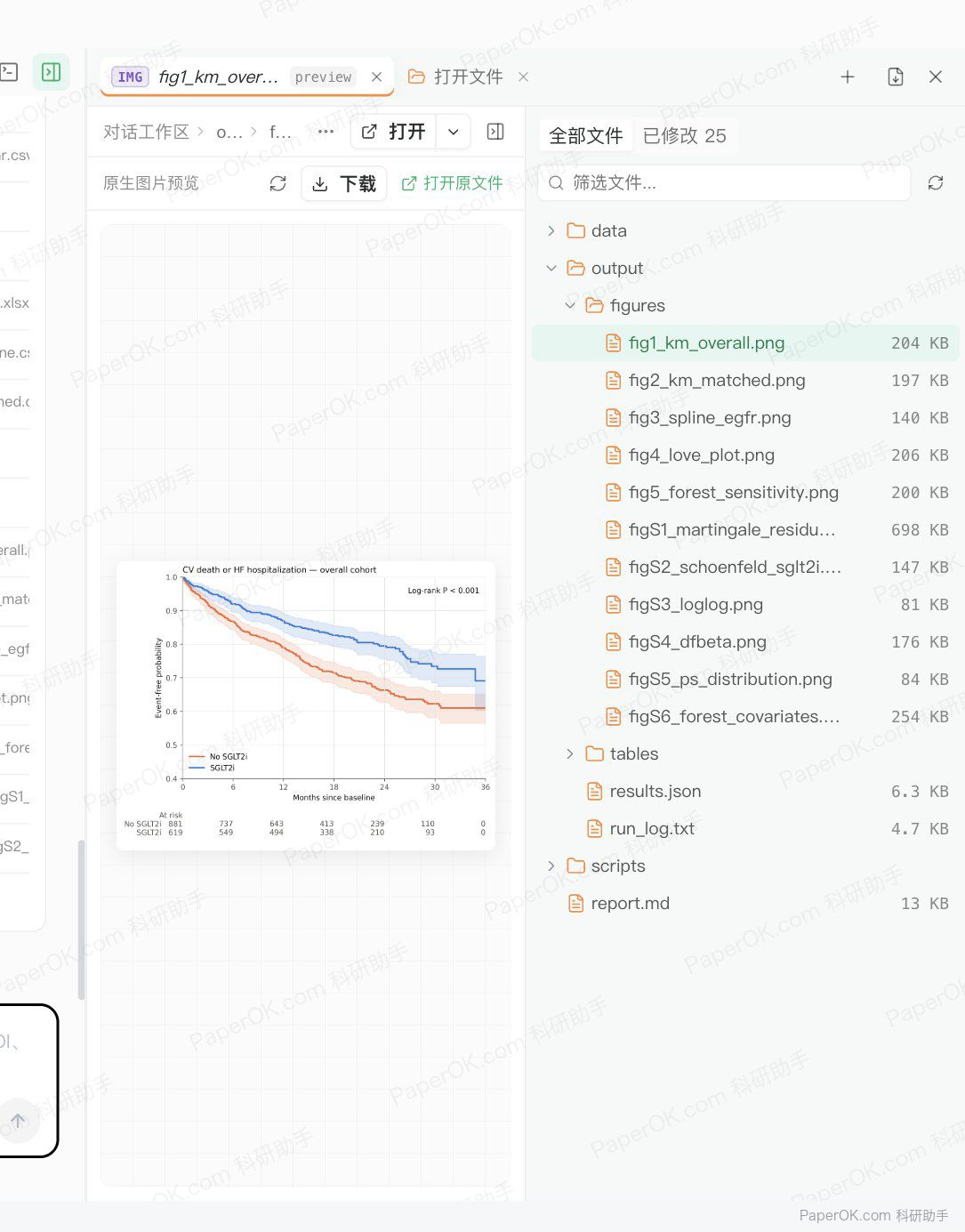Click the Kaplan-Meier plot image preview

(x=306, y=705)
